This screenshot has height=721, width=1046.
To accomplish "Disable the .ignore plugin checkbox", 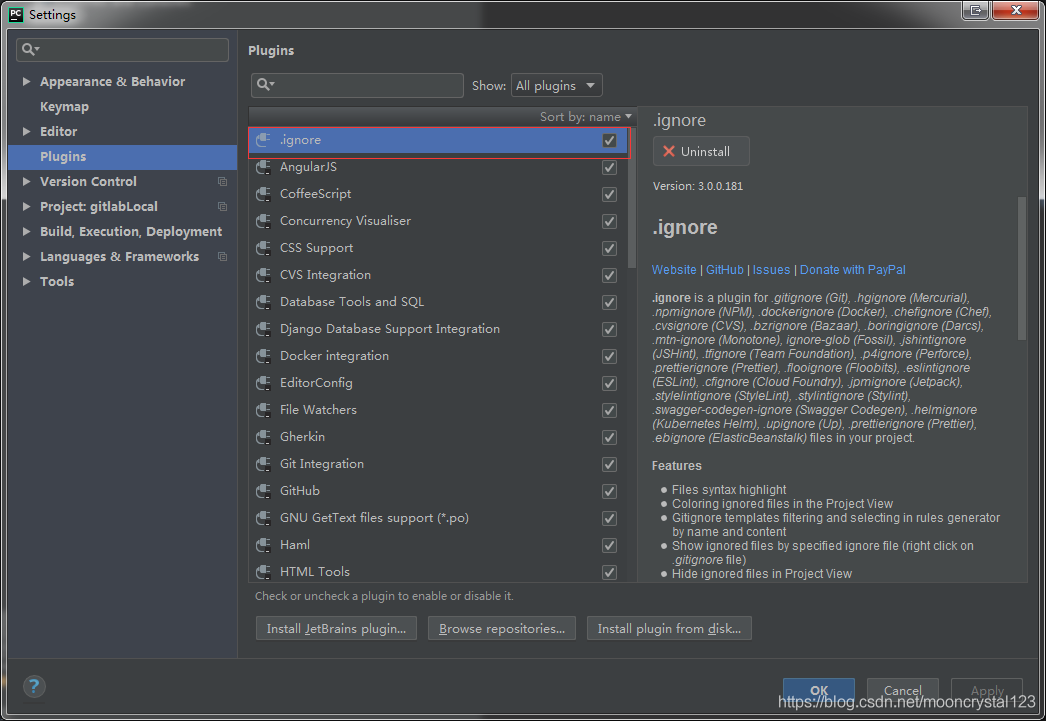I will tap(609, 141).
